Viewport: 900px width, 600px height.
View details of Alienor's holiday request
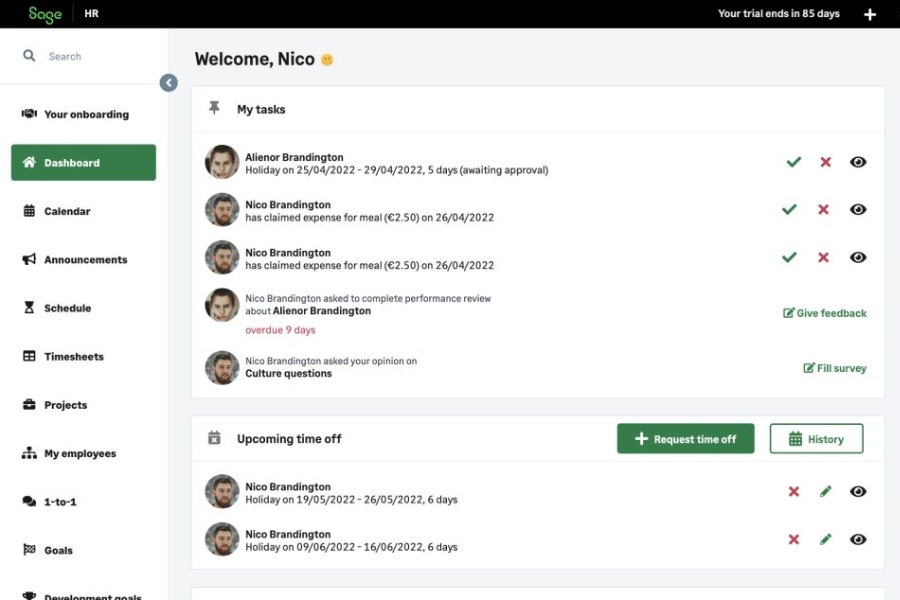pos(858,162)
